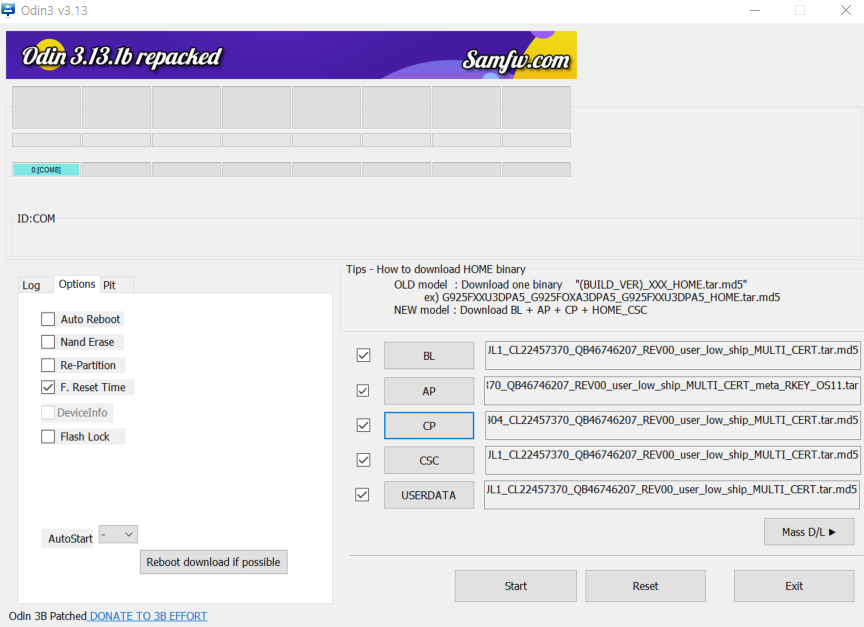
Task: Open the Pit tab
Action: 110,285
